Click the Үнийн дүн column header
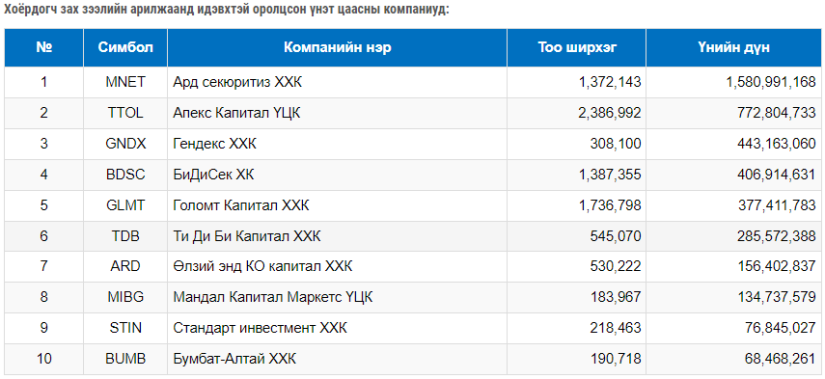Image resolution: width=825 pixels, height=379 pixels. 734,47
